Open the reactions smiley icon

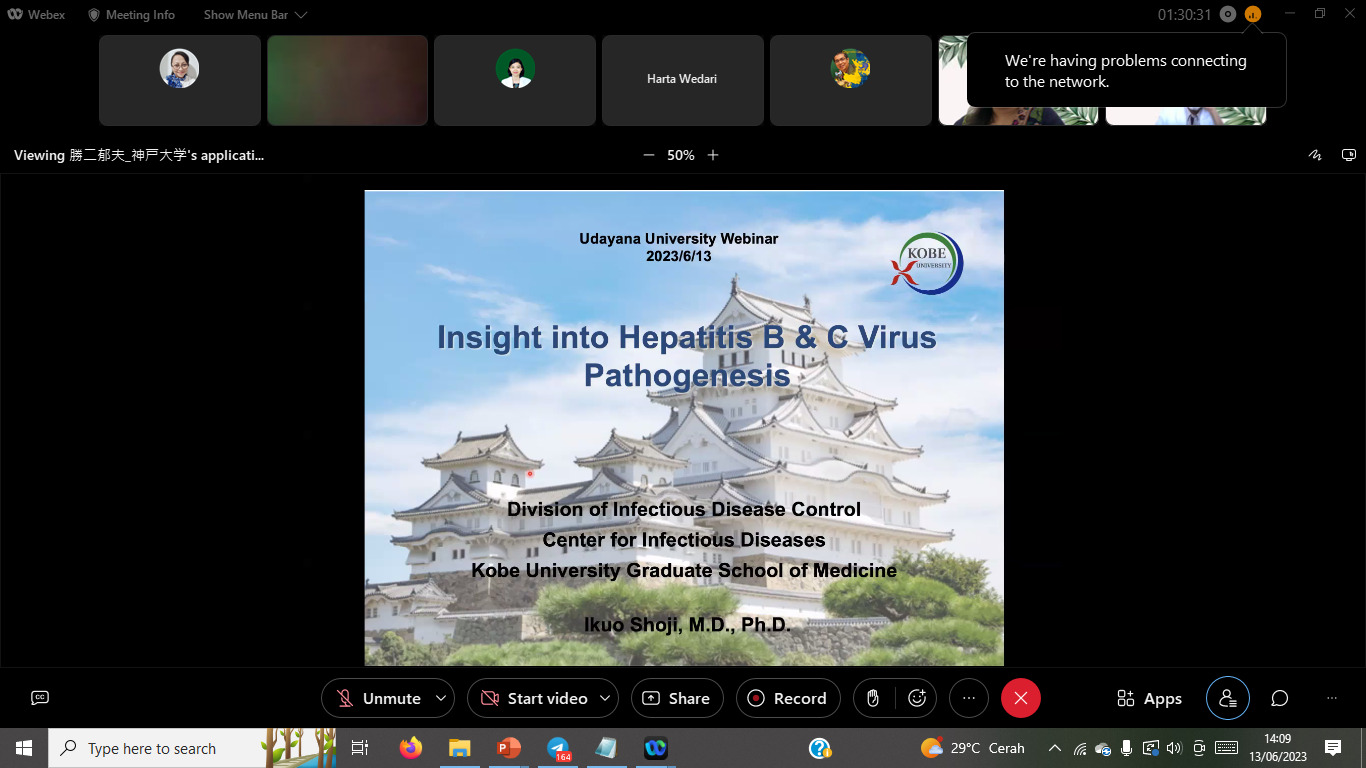point(917,698)
